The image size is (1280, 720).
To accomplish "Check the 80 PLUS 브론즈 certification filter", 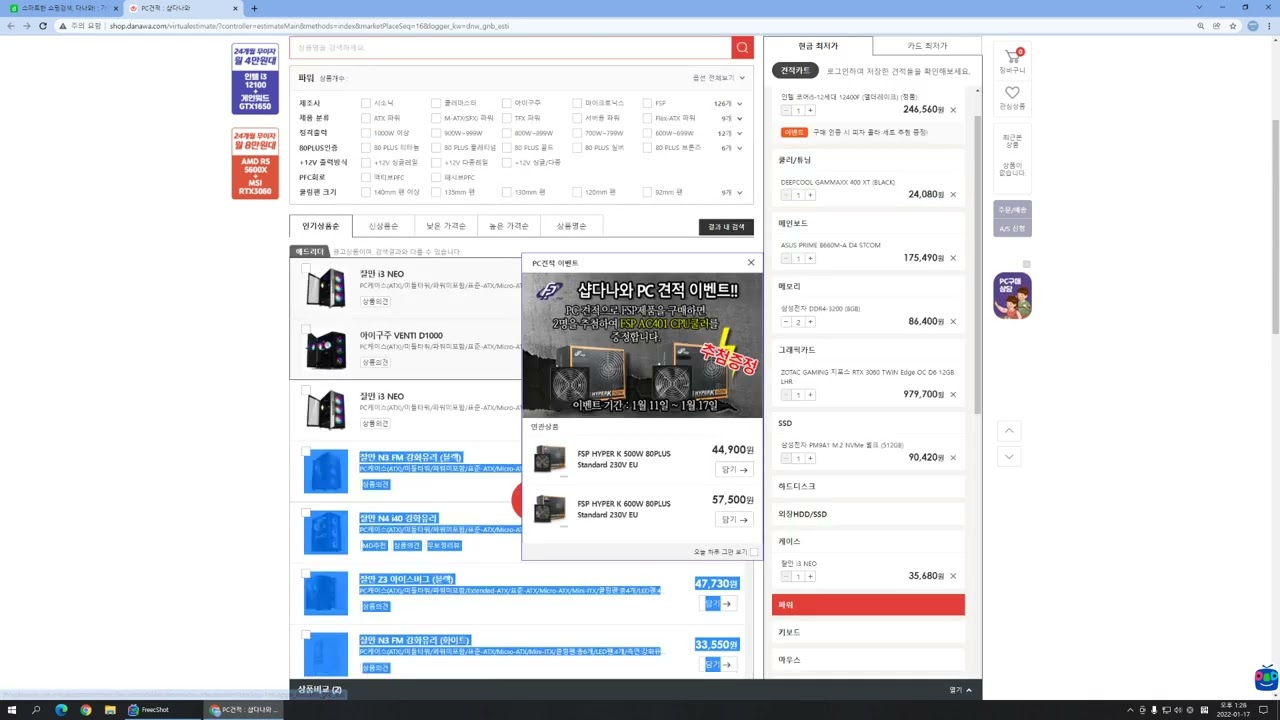I will pos(648,148).
